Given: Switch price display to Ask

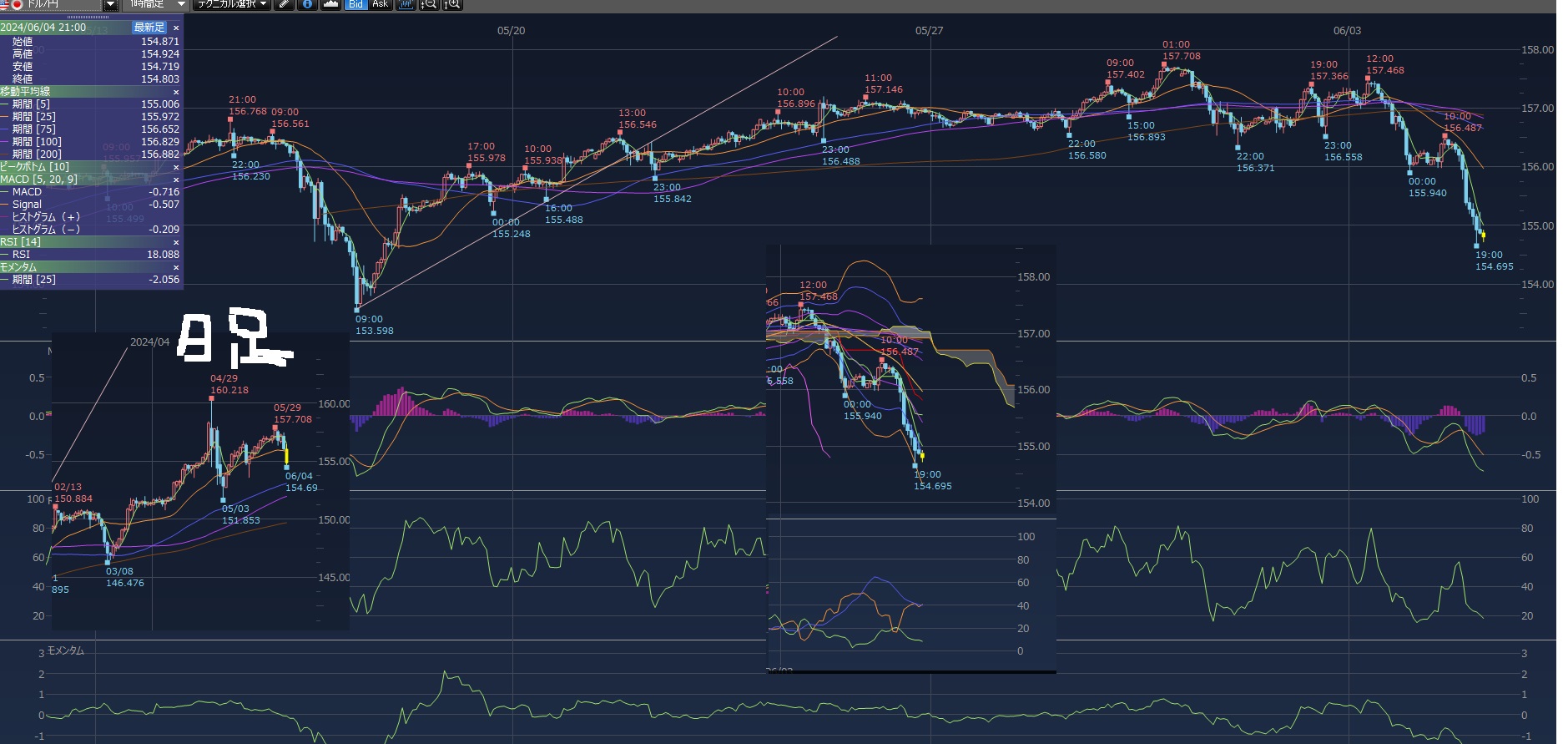Looking at the screenshot, I should (380, 4).
